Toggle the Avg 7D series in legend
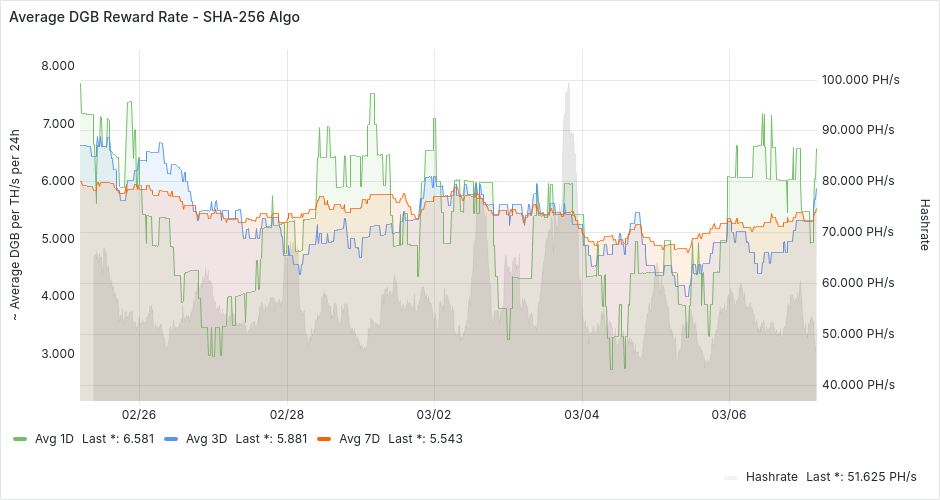This screenshot has height=500, width=940. pyautogui.click(x=359, y=438)
